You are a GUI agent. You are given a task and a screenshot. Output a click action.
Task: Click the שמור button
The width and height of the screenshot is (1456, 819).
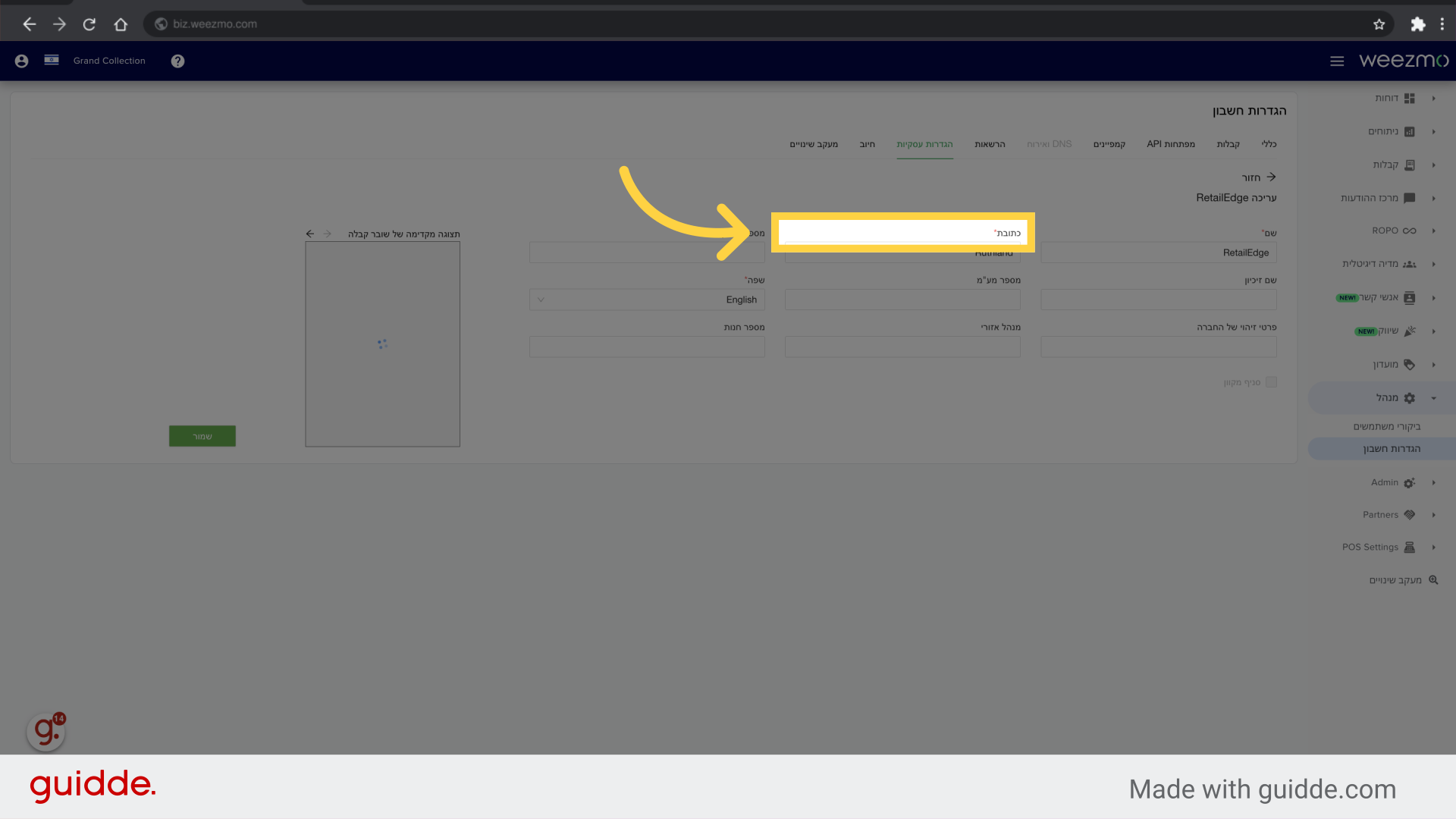pos(202,435)
